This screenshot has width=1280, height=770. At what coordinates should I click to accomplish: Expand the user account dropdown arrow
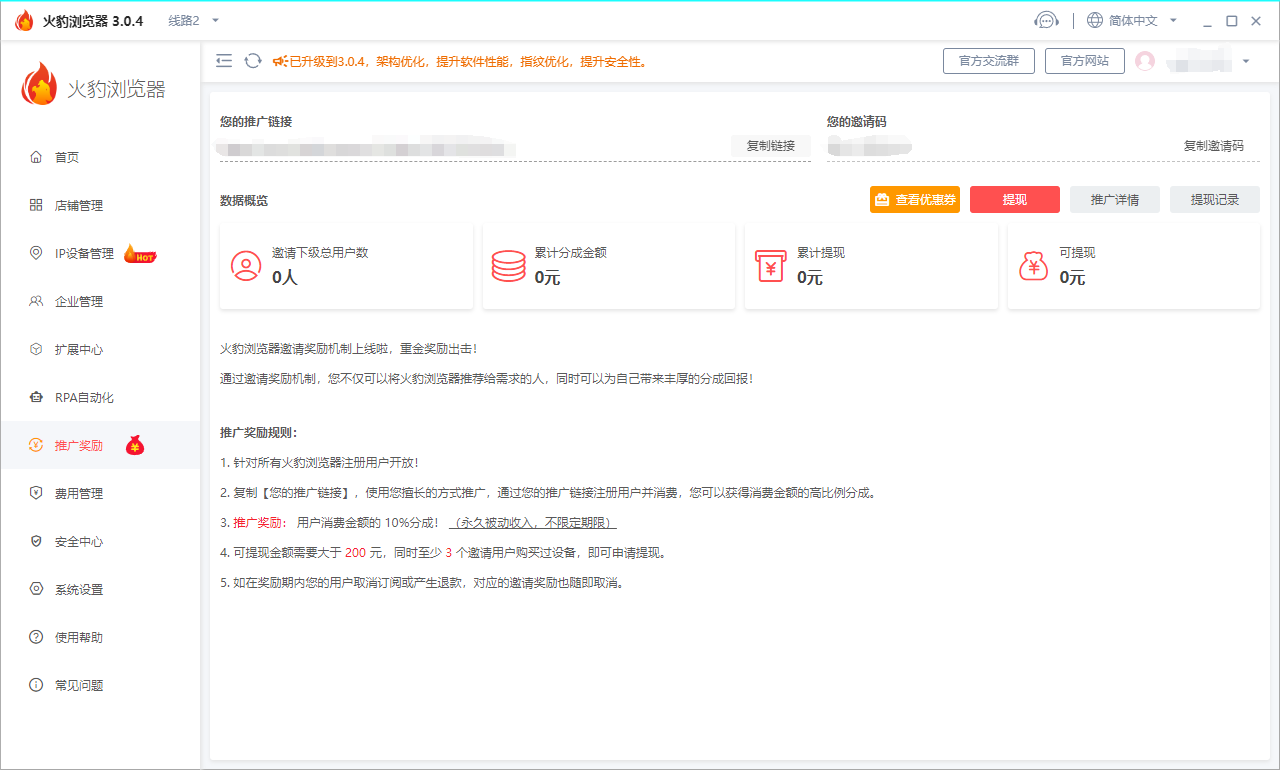point(1246,61)
